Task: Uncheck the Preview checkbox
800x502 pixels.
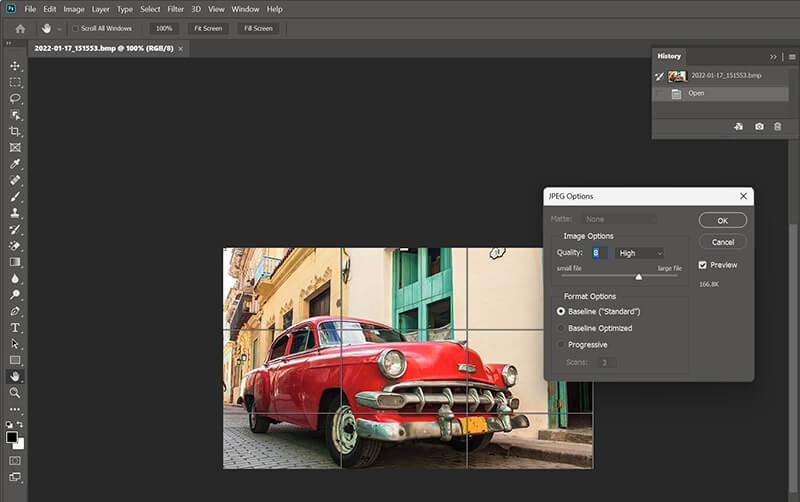Action: (703, 265)
